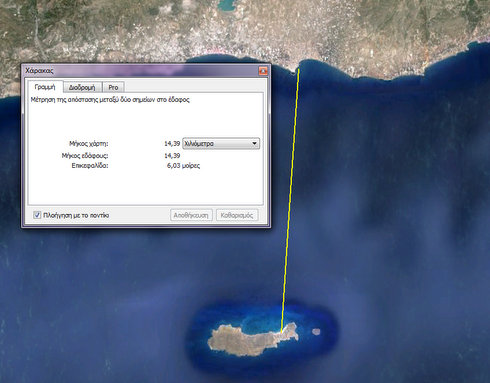Click the Επικεφαλίδα: label

(90, 166)
